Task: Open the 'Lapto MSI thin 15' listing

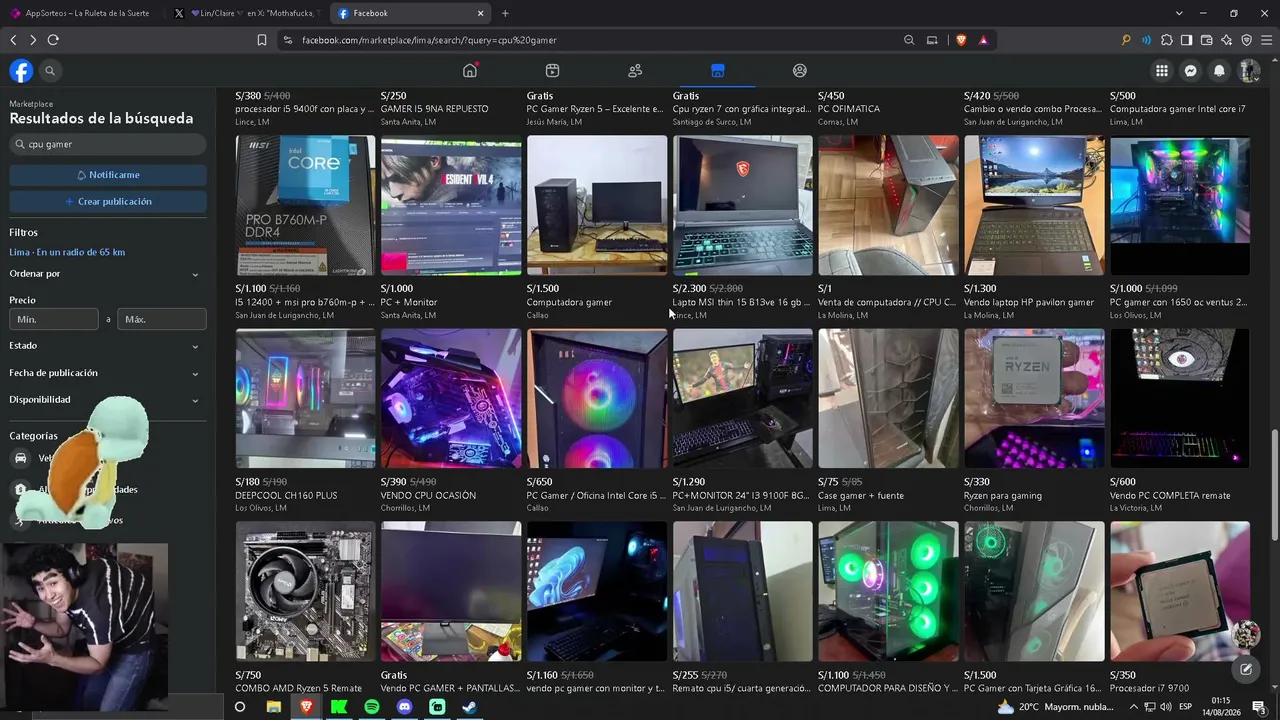Action: pyautogui.click(x=743, y=205)
